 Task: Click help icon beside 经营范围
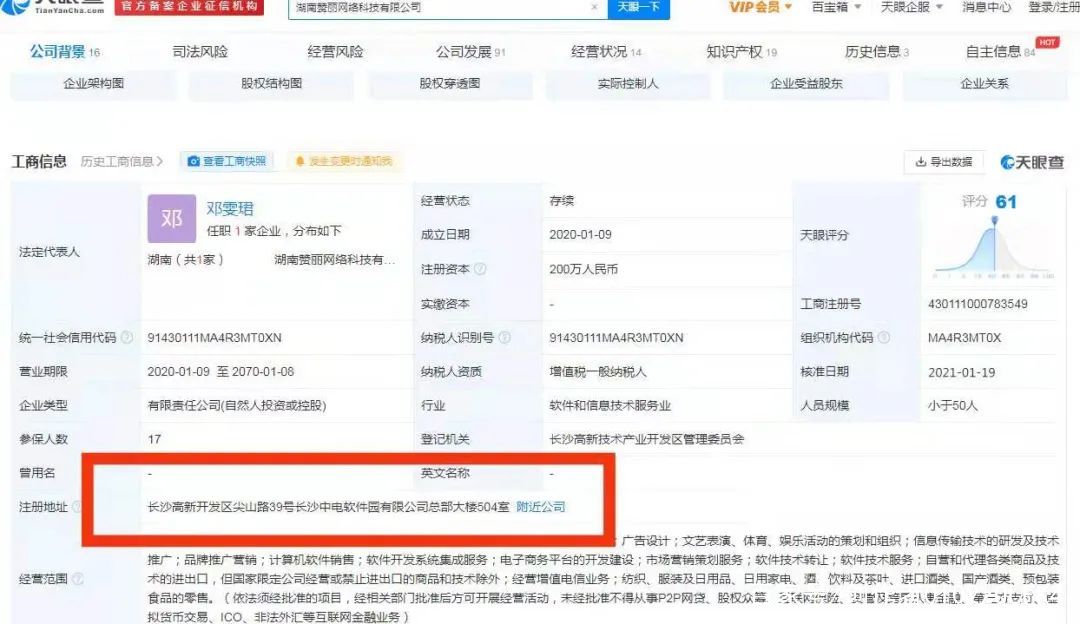(77, 579)
